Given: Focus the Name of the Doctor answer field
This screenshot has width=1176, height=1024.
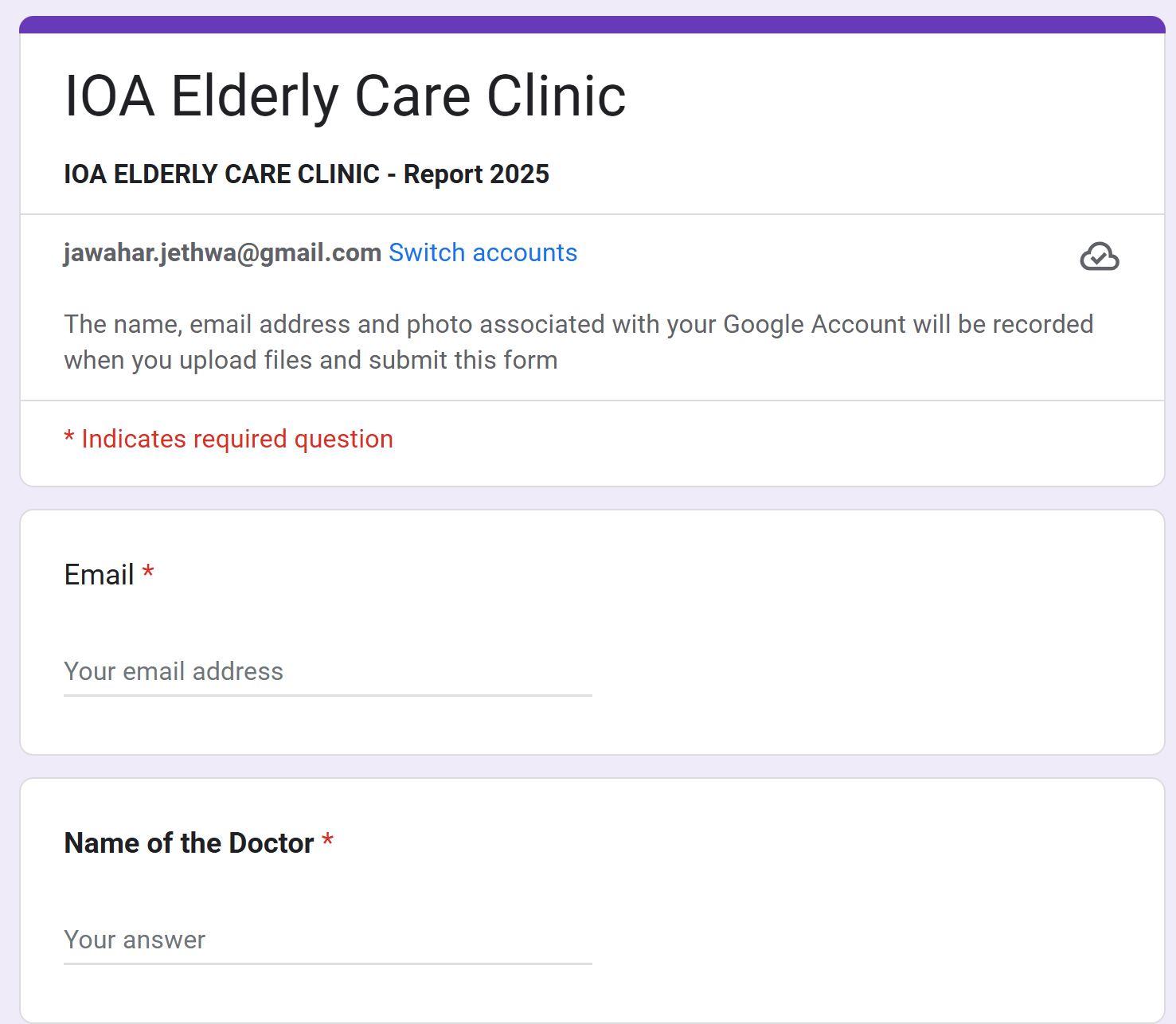Looking at the screenshot, I should pyautogui.click(x=326, y=940).
